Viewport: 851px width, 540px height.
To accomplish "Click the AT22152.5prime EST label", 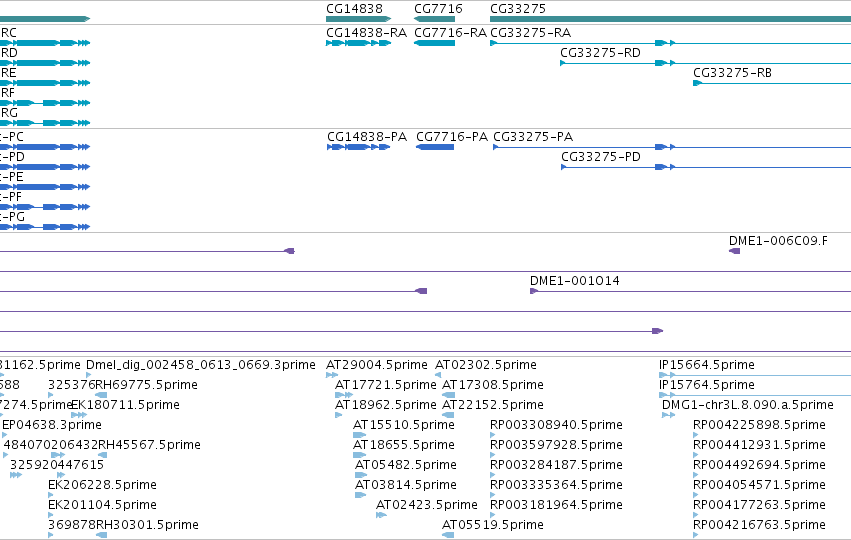I will (493, 405).
